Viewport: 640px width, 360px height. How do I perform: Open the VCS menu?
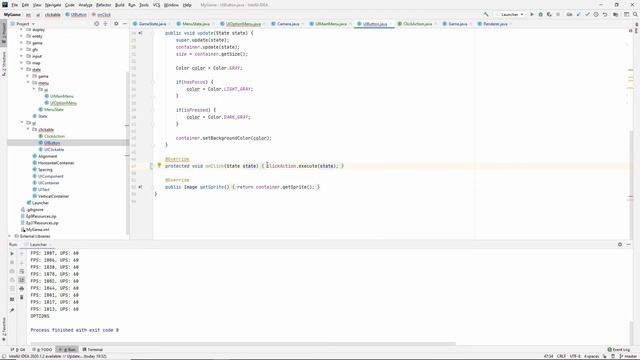coord(156,5)
